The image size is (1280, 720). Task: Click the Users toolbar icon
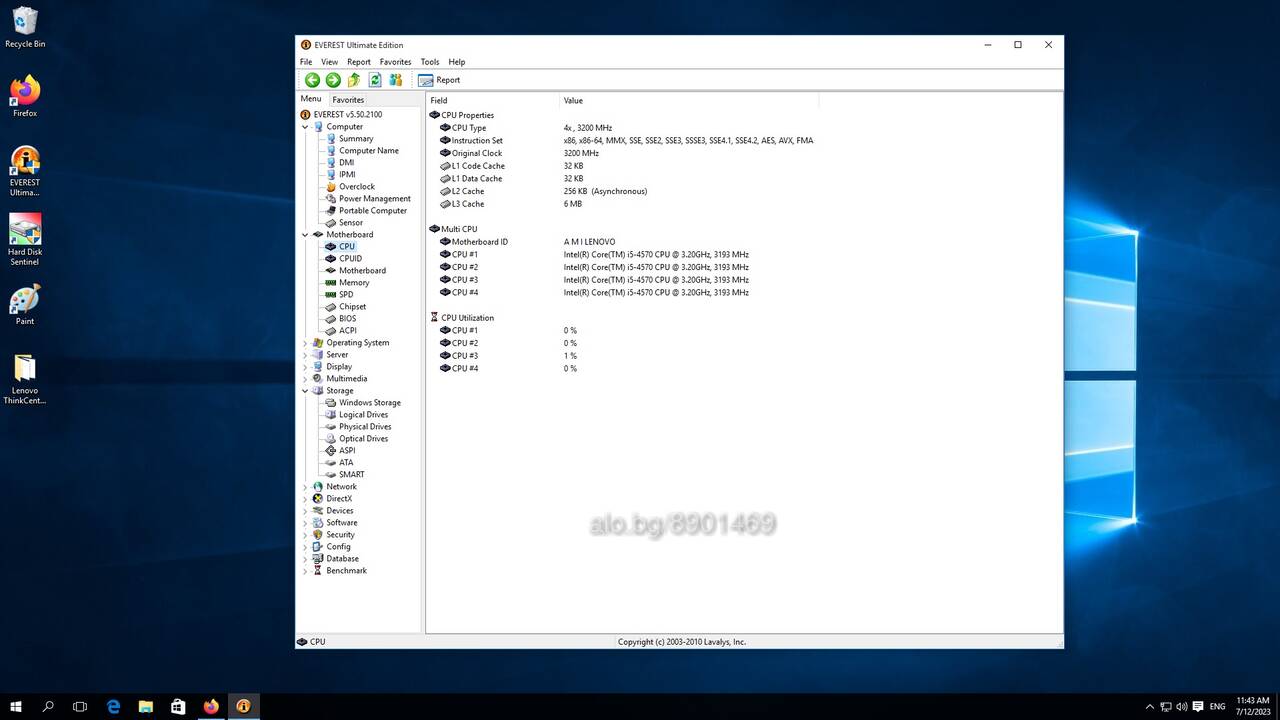(396, 80)
